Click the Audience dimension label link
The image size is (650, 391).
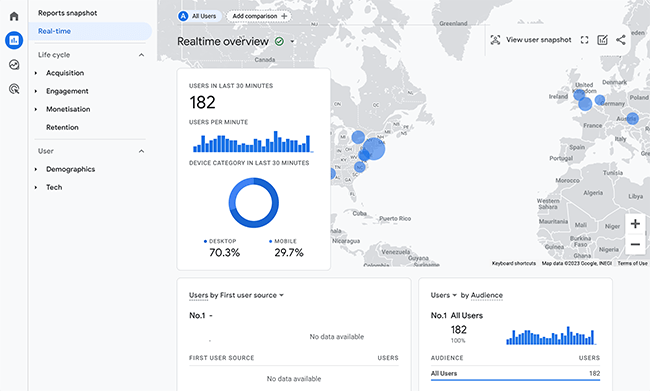tap(487, 295)
